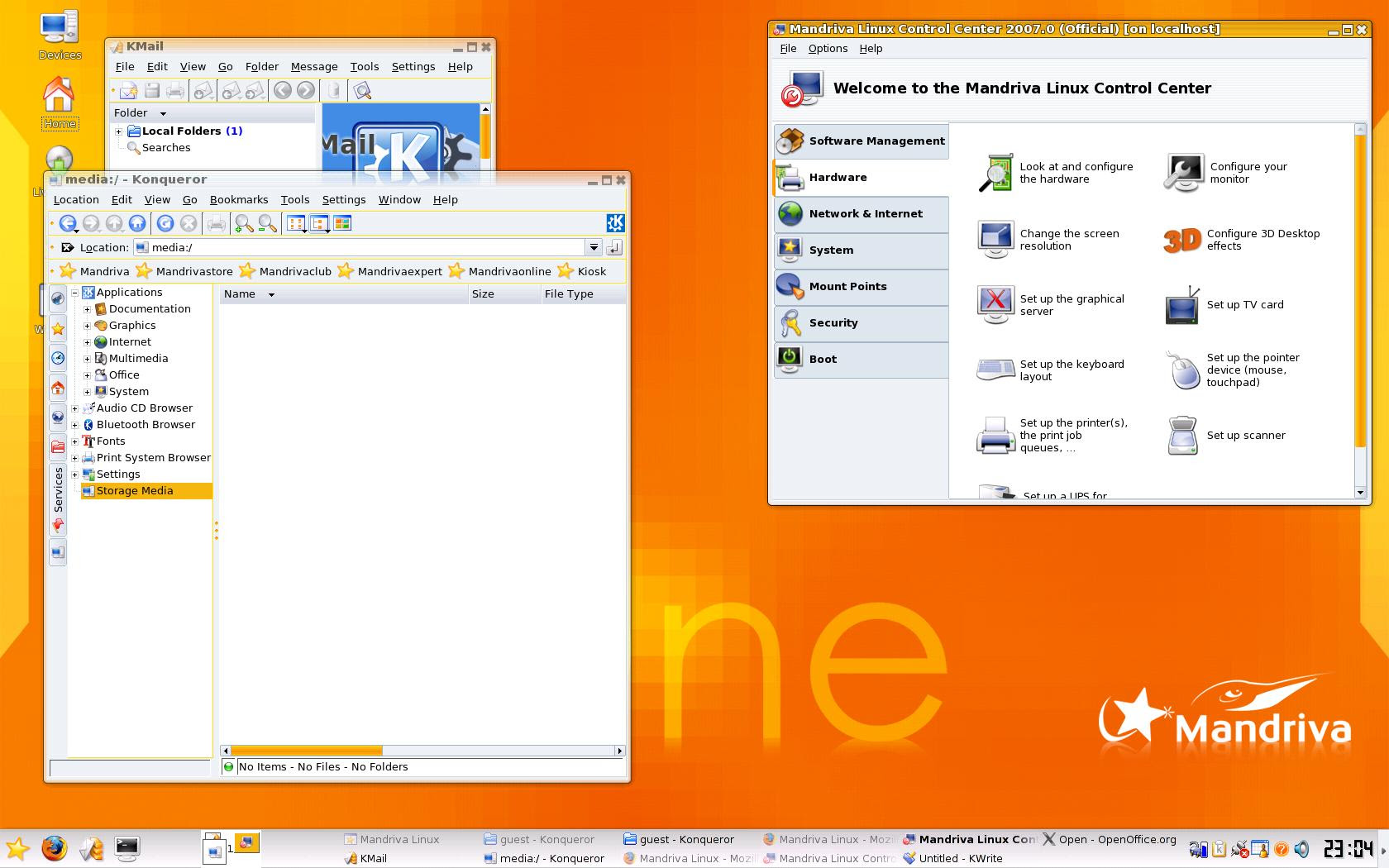Open KMail Message menu

(314, 66)
